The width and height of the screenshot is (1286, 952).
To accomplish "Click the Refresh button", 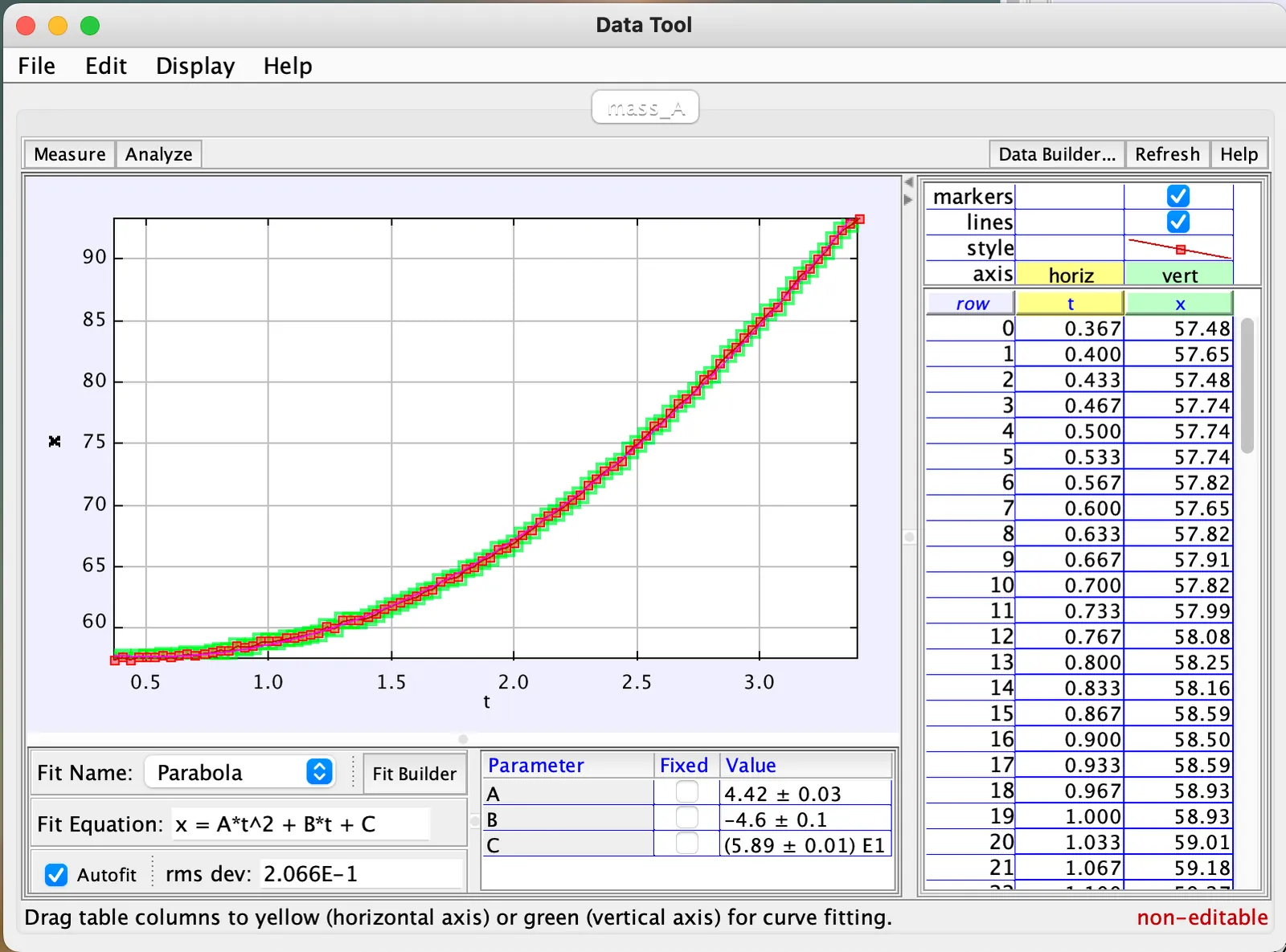I will (1167, 154).
